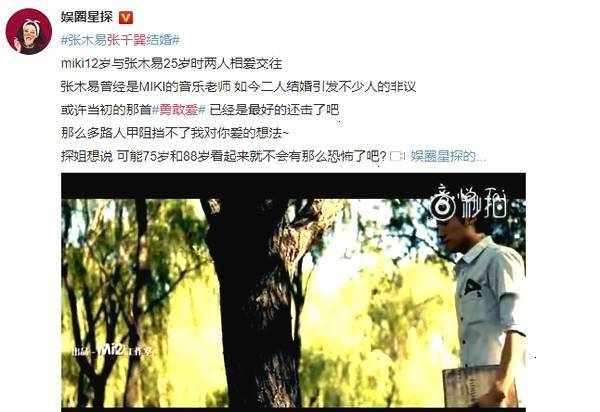Open the #勇敢爱# hashtag topic

[x=179, y=110]
